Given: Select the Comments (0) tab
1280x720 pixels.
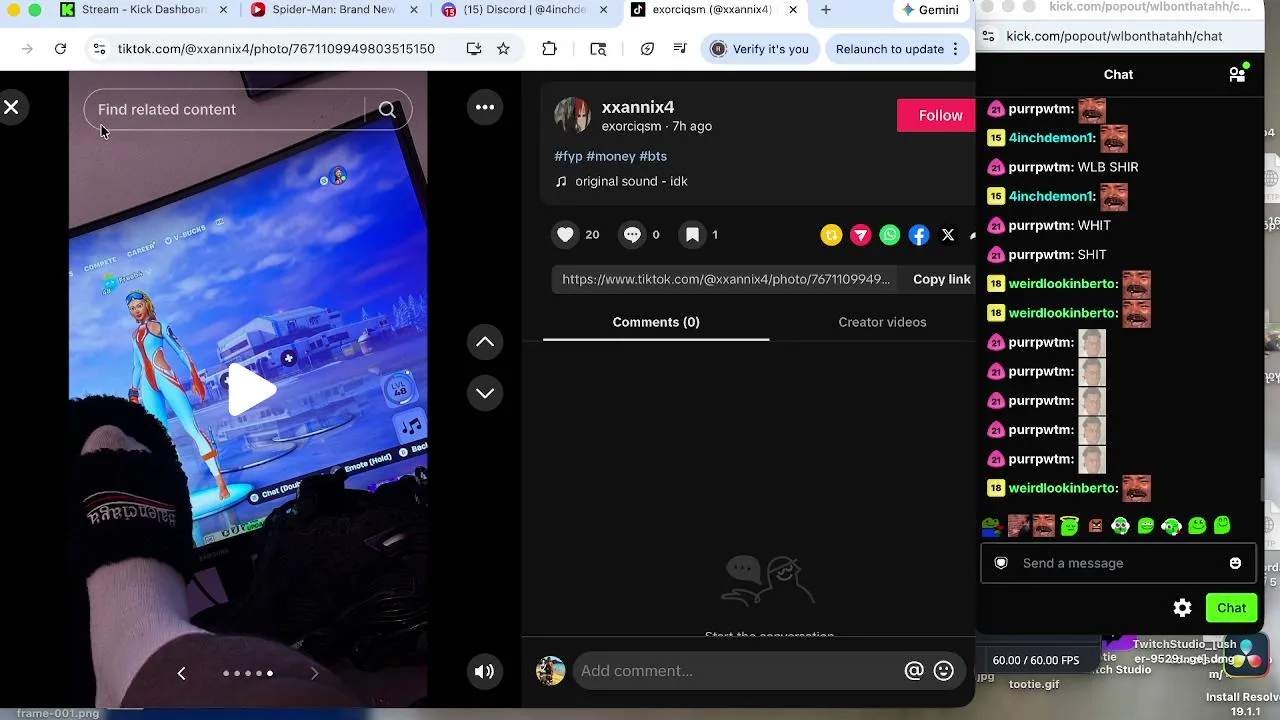Looking at the screenshot, I should click(656, 322).
